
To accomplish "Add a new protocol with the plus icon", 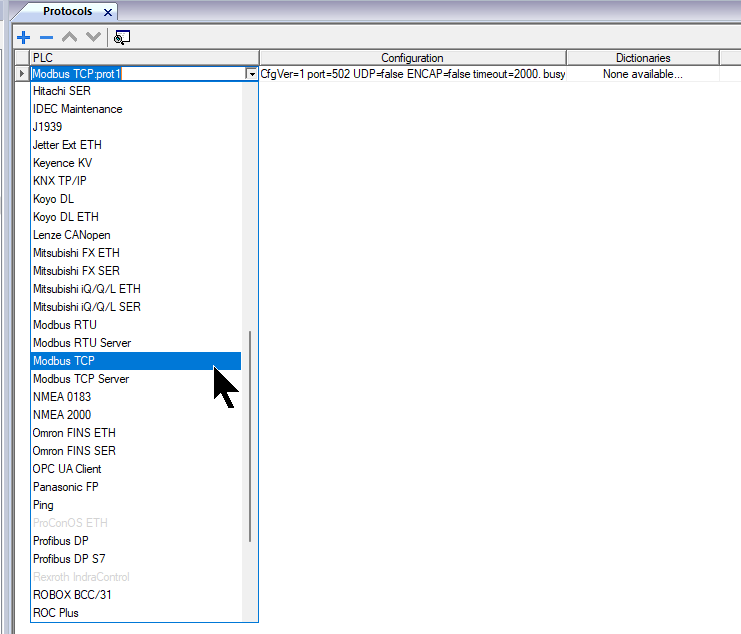I will tap(23, 37).
